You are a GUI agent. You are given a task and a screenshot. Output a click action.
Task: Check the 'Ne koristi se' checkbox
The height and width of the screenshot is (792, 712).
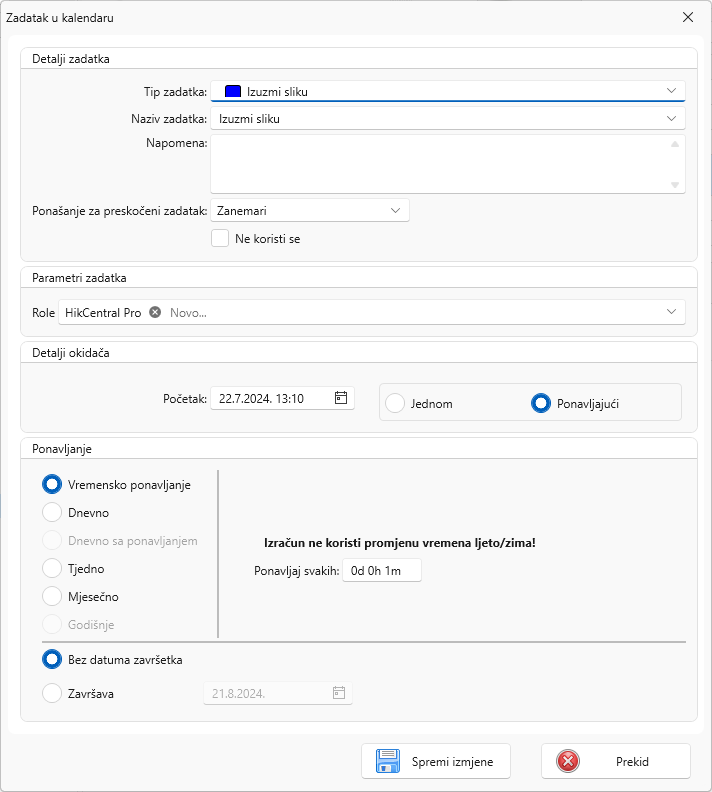(x=221, y=239)
